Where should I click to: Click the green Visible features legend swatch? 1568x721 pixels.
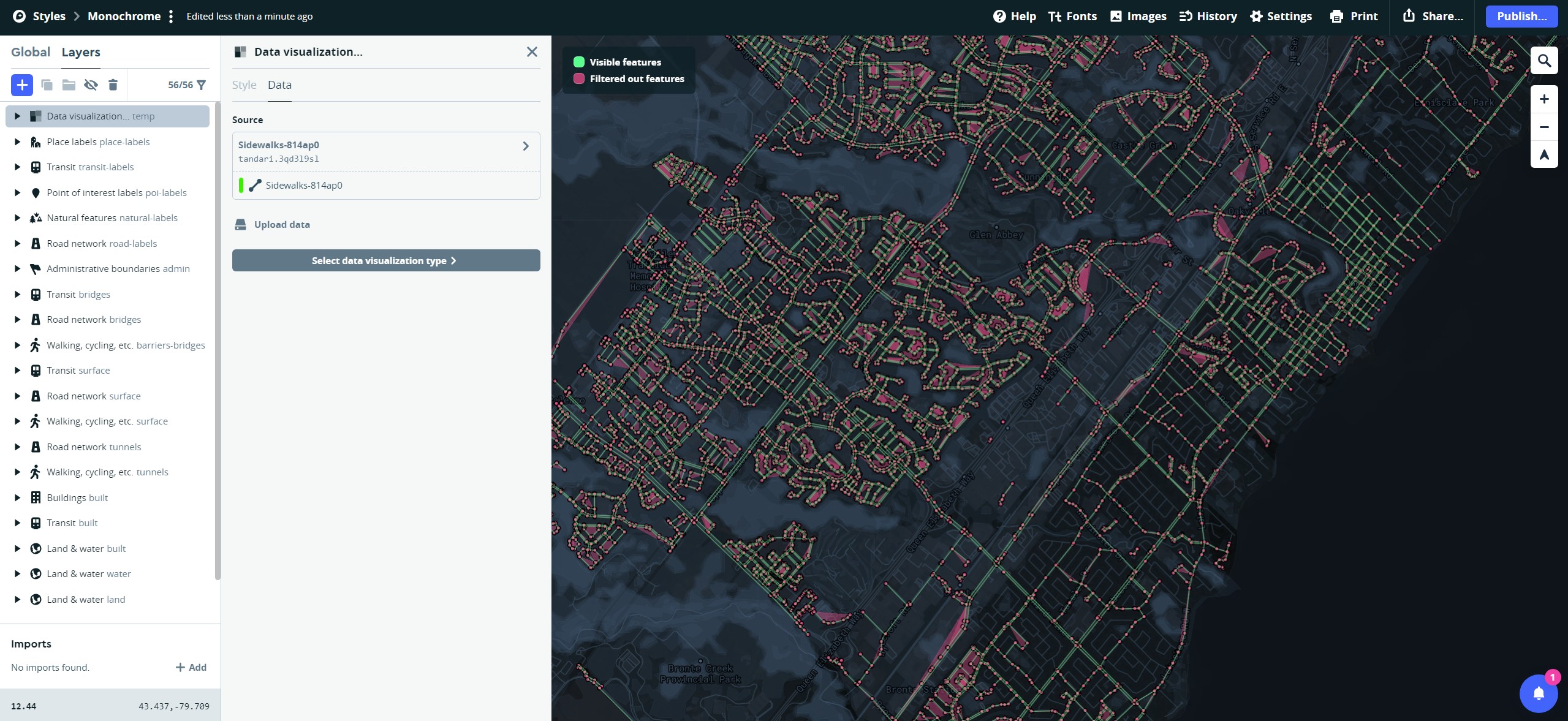578,62
